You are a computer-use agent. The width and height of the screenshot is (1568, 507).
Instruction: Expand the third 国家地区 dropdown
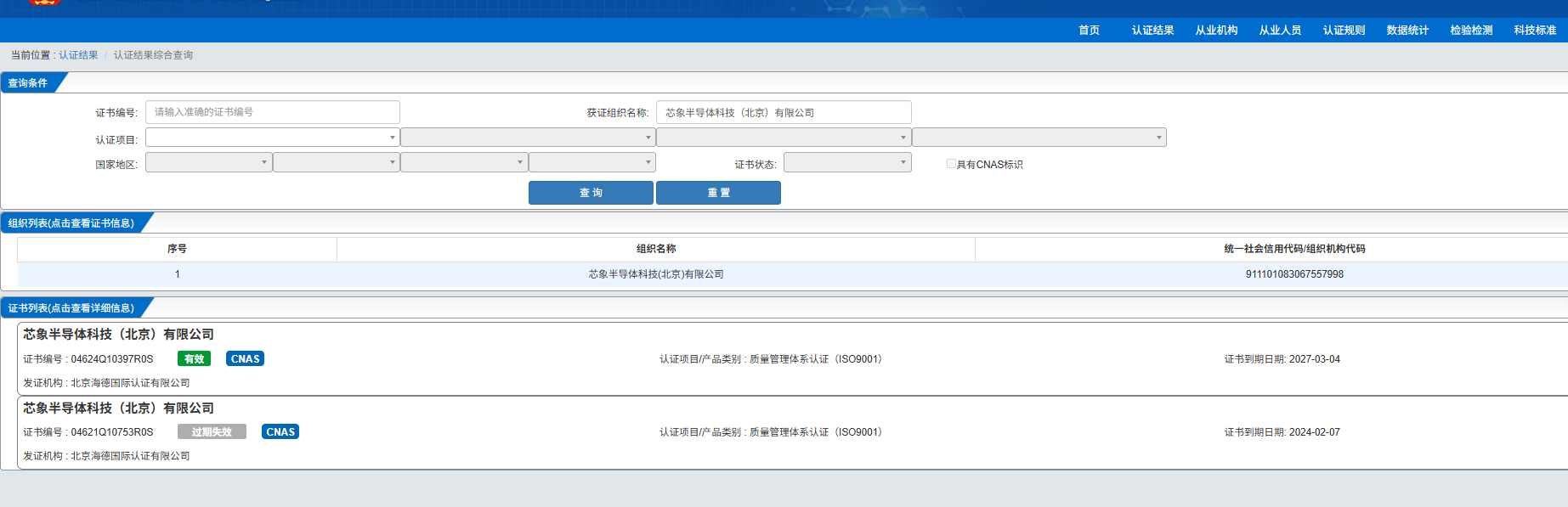pos(464,162)
